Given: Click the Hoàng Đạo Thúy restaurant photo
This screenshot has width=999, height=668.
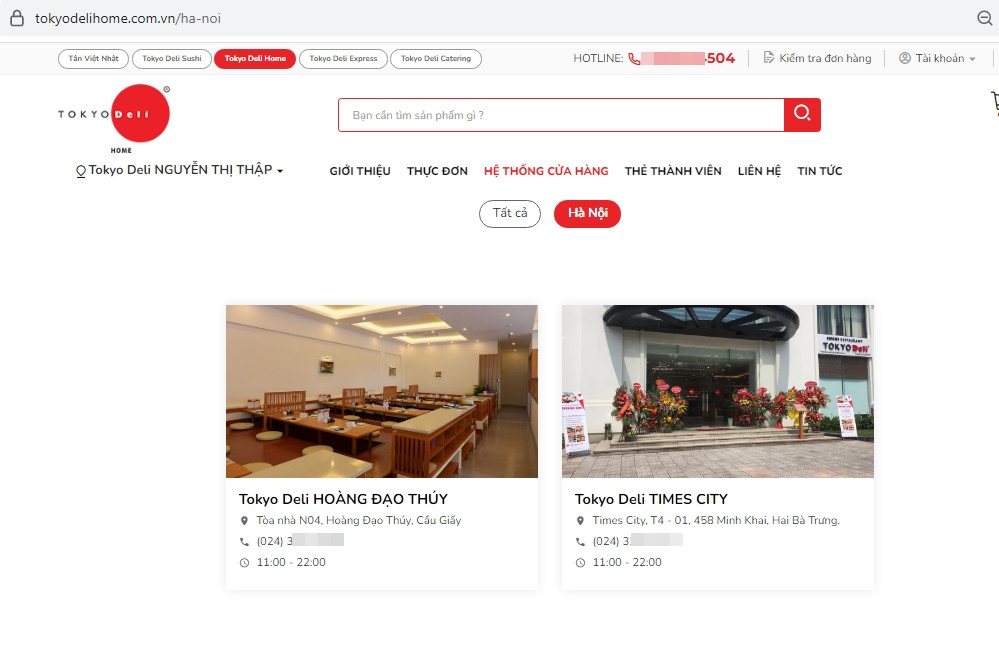Looking at the screenshot, I should pos(381,391).
